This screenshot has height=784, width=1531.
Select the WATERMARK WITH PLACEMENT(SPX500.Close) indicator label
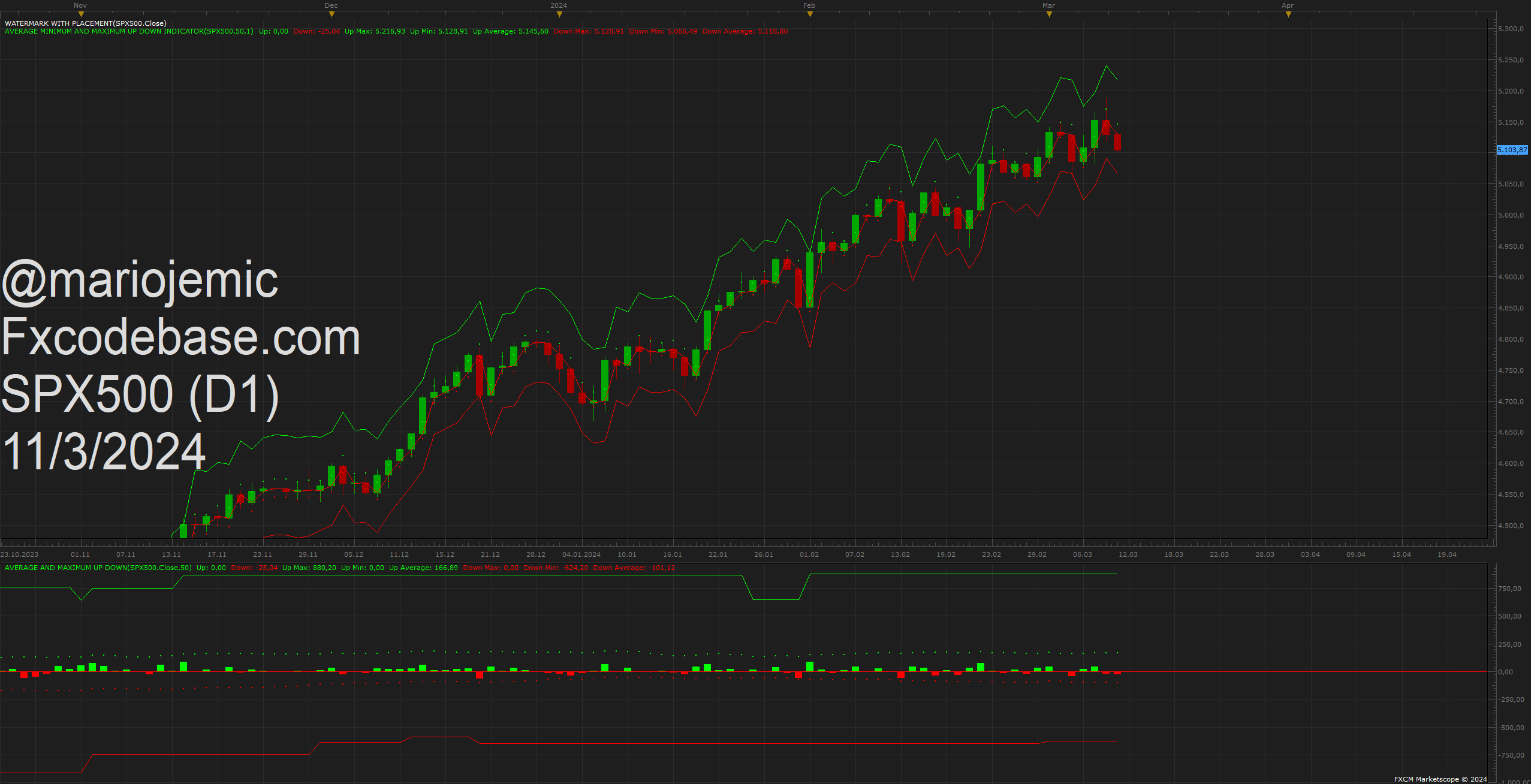pyautogui.click(x=86, y=23)
